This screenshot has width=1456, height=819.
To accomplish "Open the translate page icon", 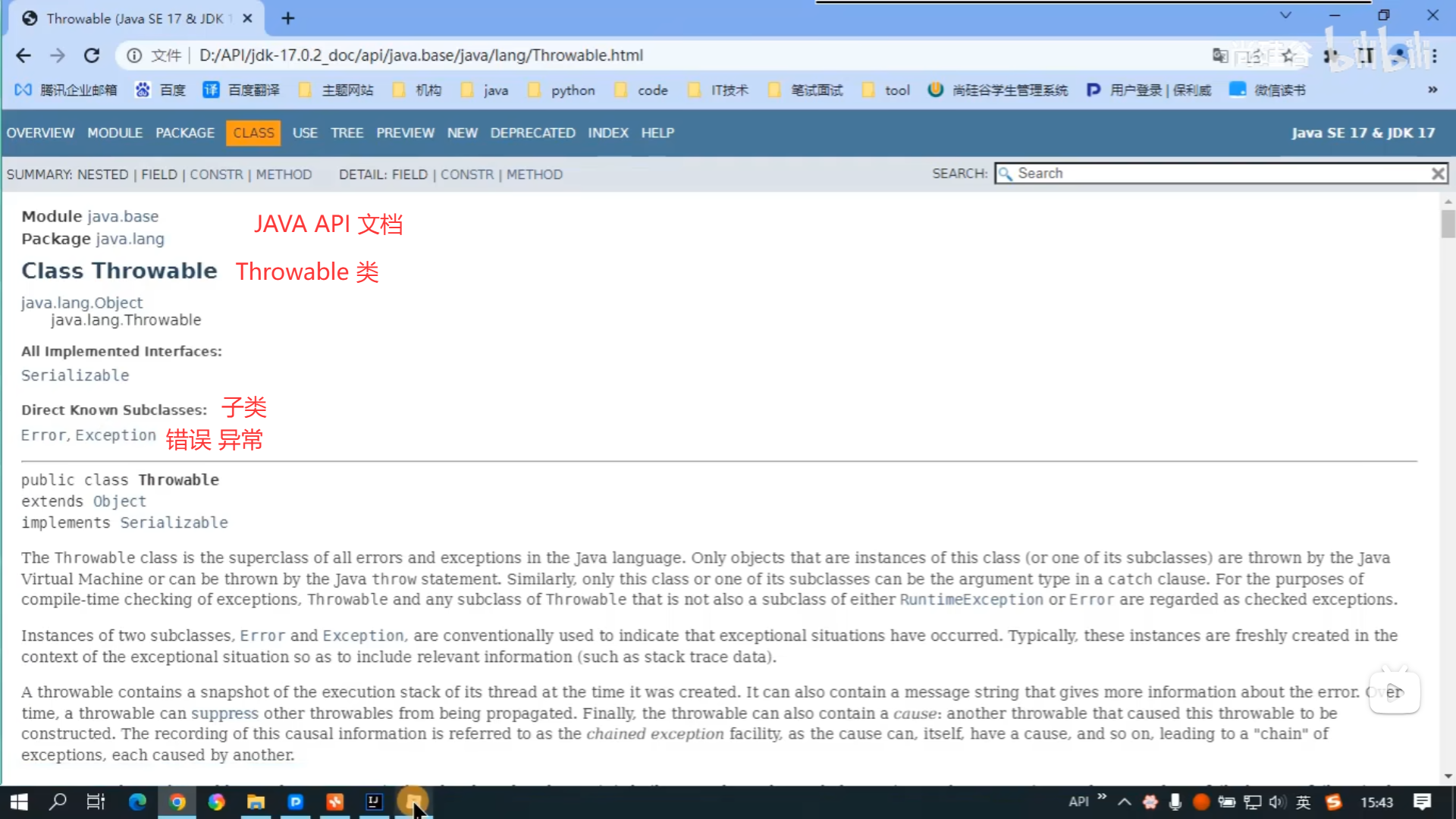I will click(1219, 55).
